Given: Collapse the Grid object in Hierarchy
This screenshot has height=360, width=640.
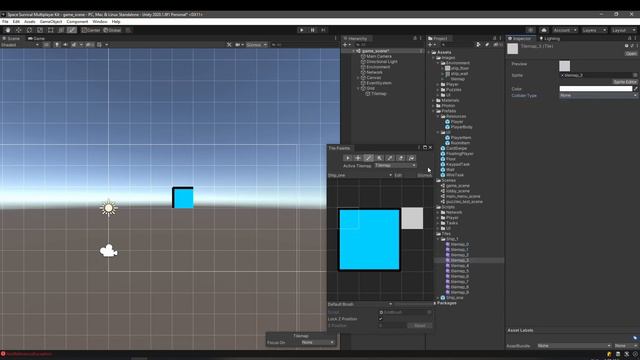Looking at the screenshot, I should click(358, 88).
